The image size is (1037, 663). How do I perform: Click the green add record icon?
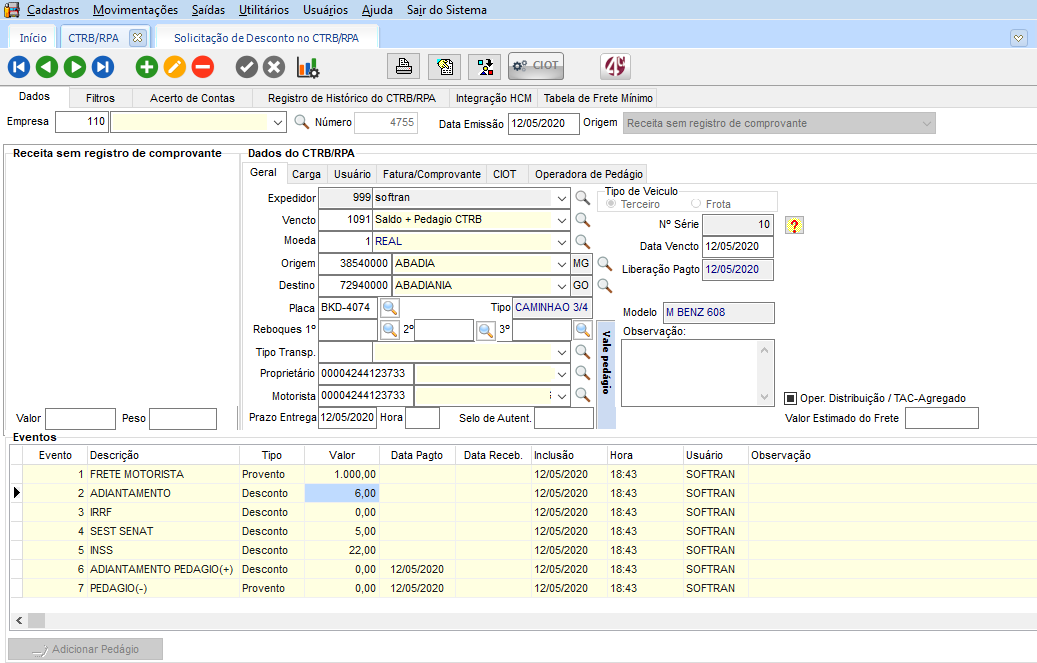147,67
